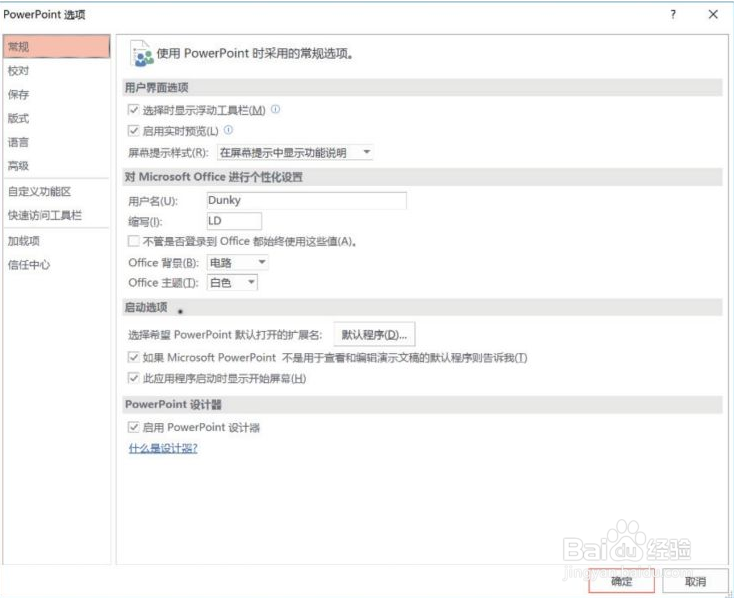
Task: Click the info icon beside 浮动工具栏 option
Action: tap(276, 109)
